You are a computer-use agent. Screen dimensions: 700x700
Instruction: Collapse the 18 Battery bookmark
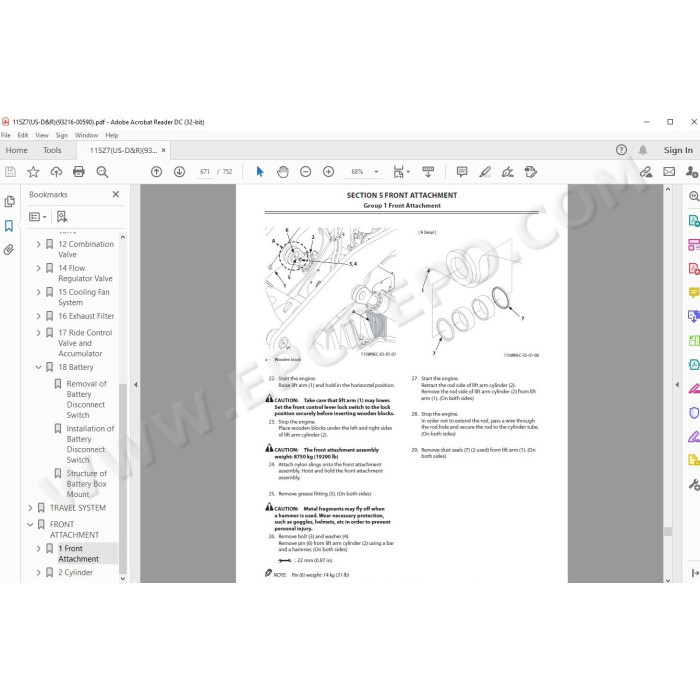38,367
